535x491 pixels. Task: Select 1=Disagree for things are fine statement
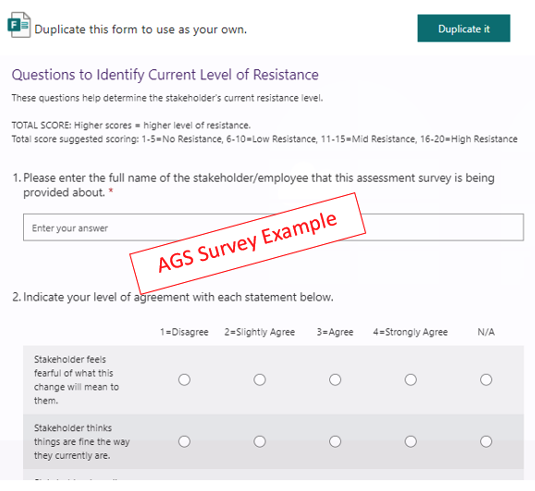(x=184, y=442)
